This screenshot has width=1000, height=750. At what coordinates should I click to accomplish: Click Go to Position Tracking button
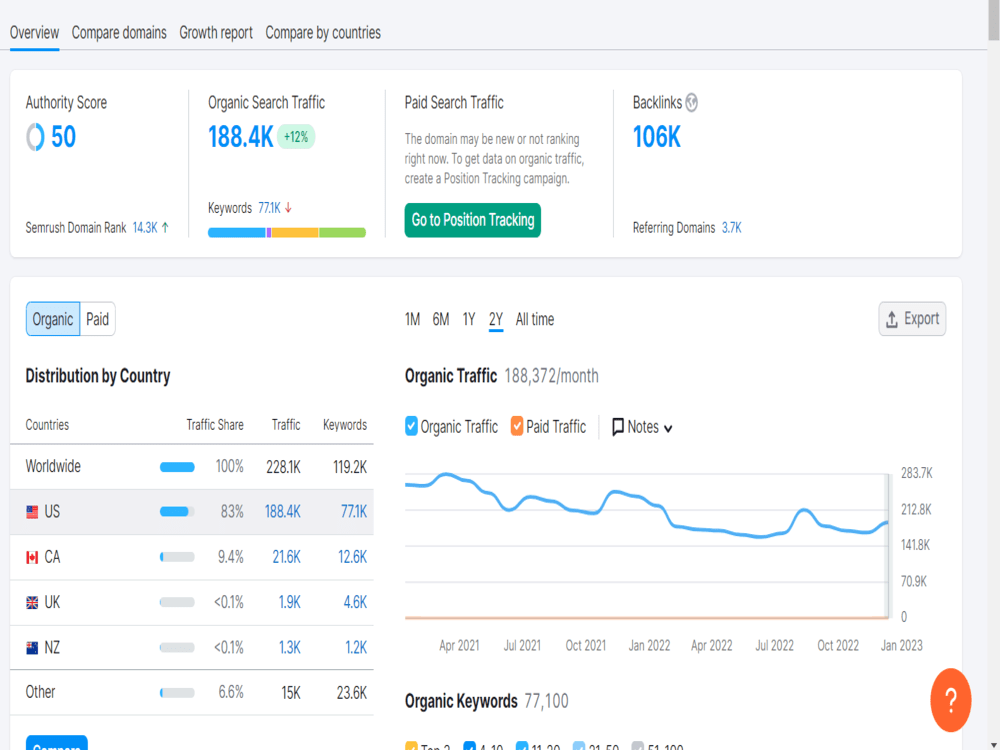pos(473,220)
